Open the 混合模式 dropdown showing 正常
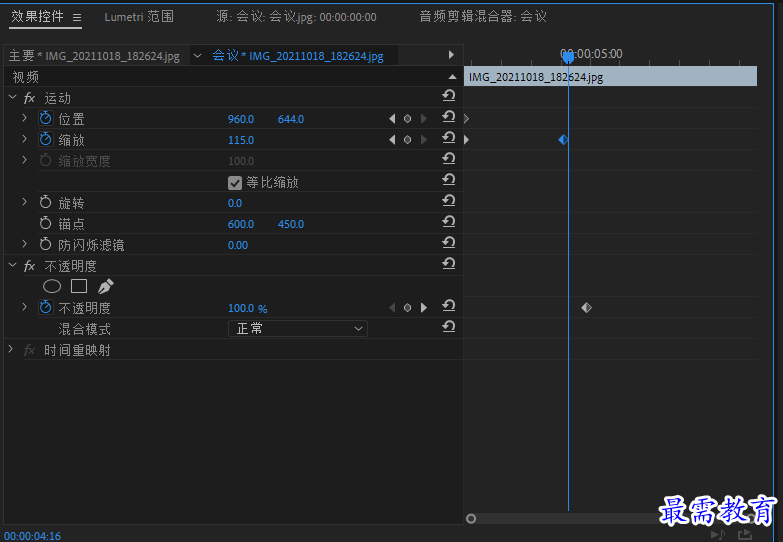 pyautogui.click(x=298, y=329)
